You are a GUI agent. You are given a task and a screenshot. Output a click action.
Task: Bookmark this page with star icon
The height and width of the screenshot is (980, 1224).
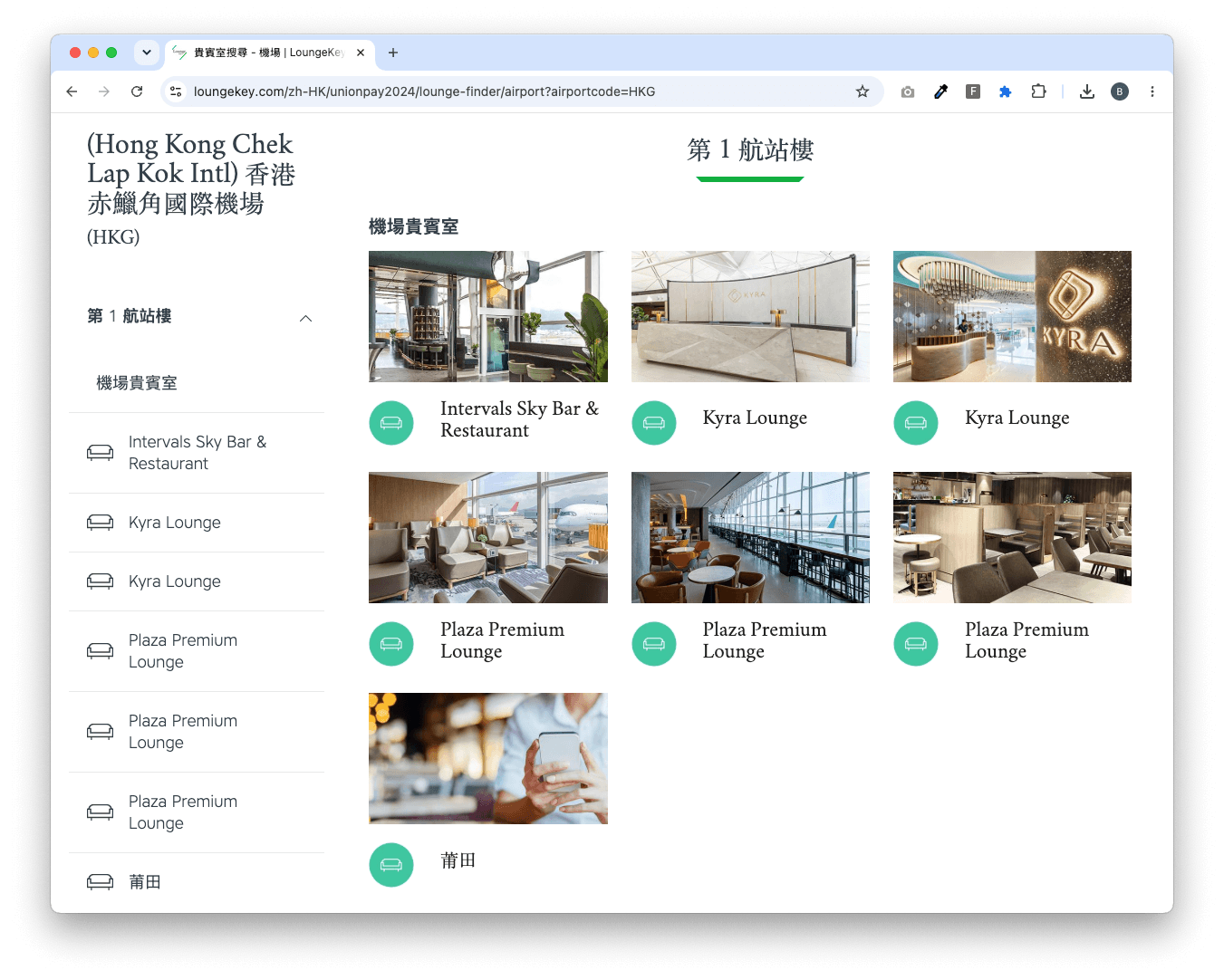click(x=863, y=91)
